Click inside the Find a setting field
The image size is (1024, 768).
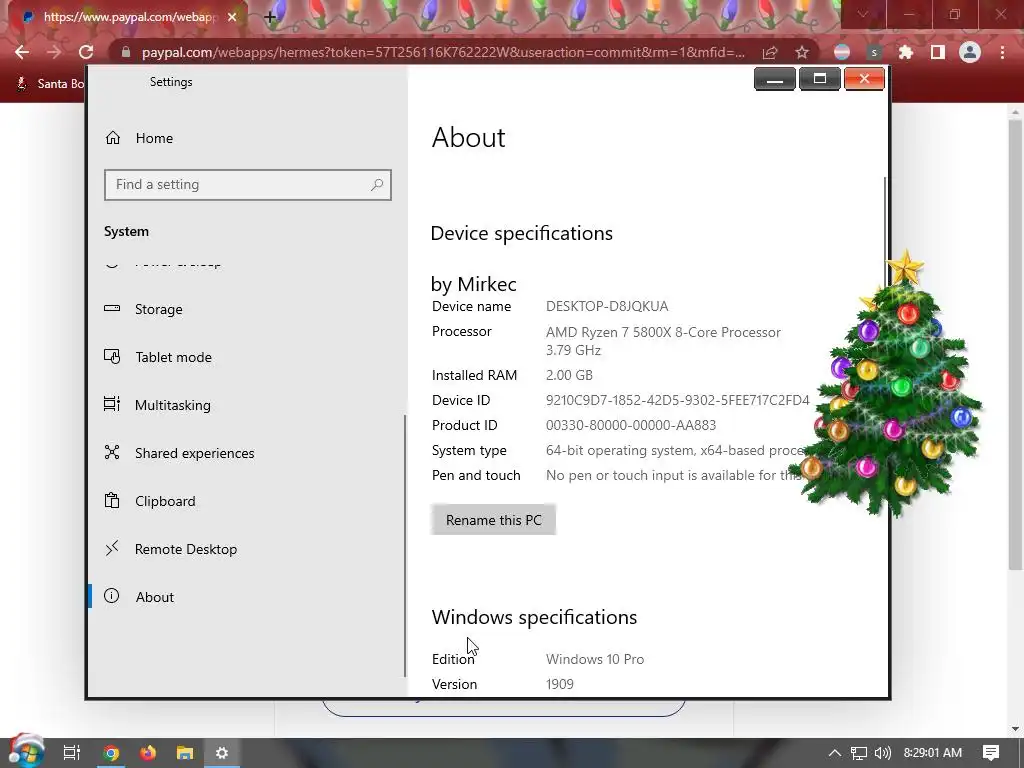[248, 185]
